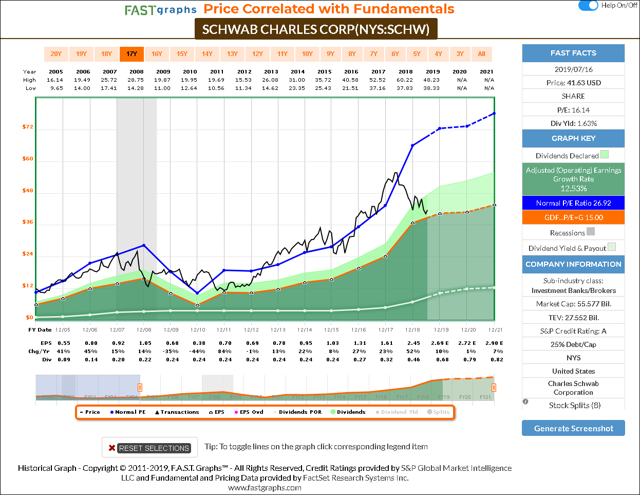Show the 4Y time range
Screen dimensions: 640x495
tap(438, 54)
